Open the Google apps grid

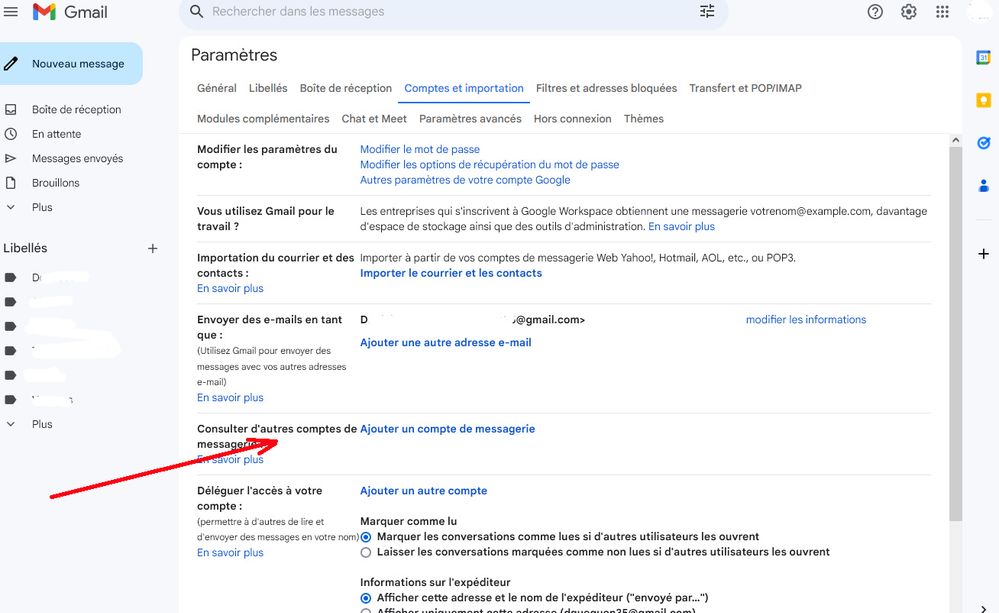point(941,11)
